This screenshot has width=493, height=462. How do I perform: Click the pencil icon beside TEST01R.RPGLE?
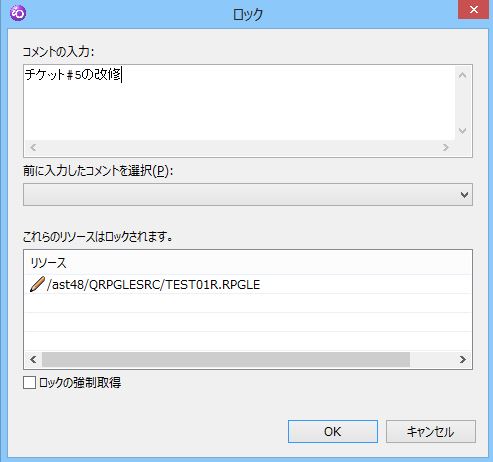click(37, 284)
